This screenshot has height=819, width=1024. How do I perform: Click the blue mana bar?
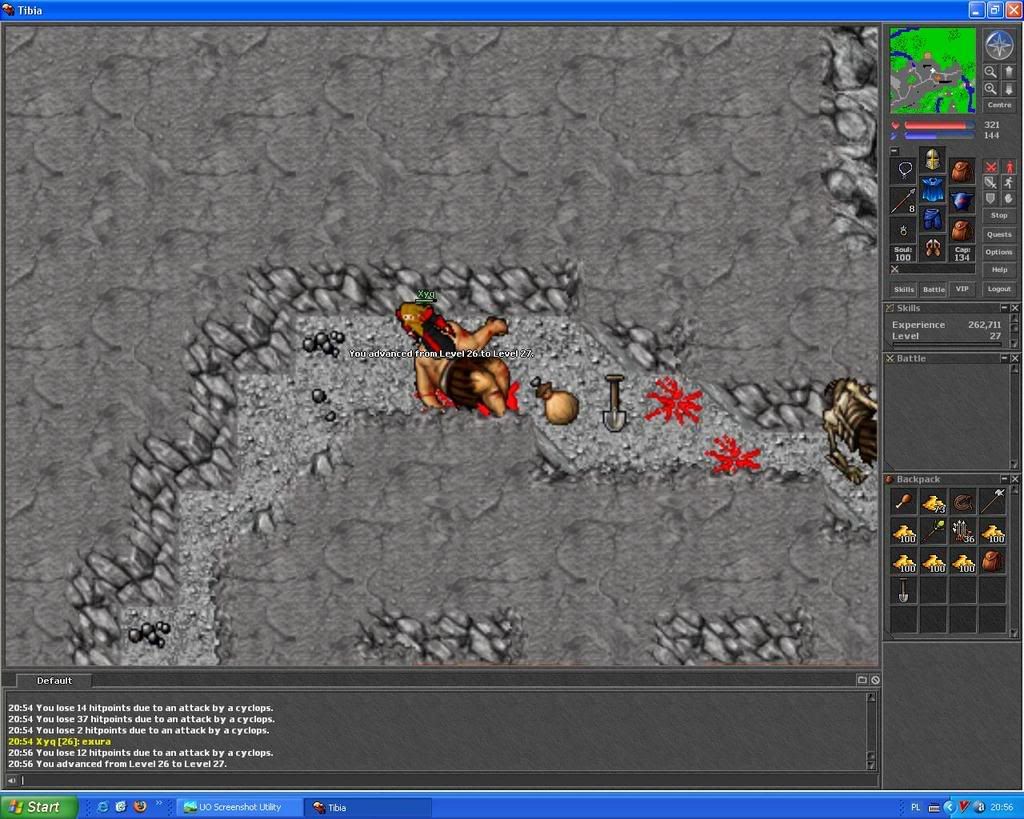pos(939,135)
